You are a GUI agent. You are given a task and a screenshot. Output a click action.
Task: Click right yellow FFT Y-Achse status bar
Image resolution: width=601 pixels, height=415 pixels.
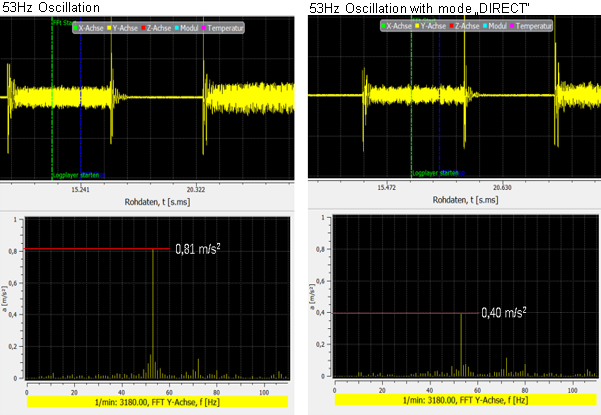465,400
